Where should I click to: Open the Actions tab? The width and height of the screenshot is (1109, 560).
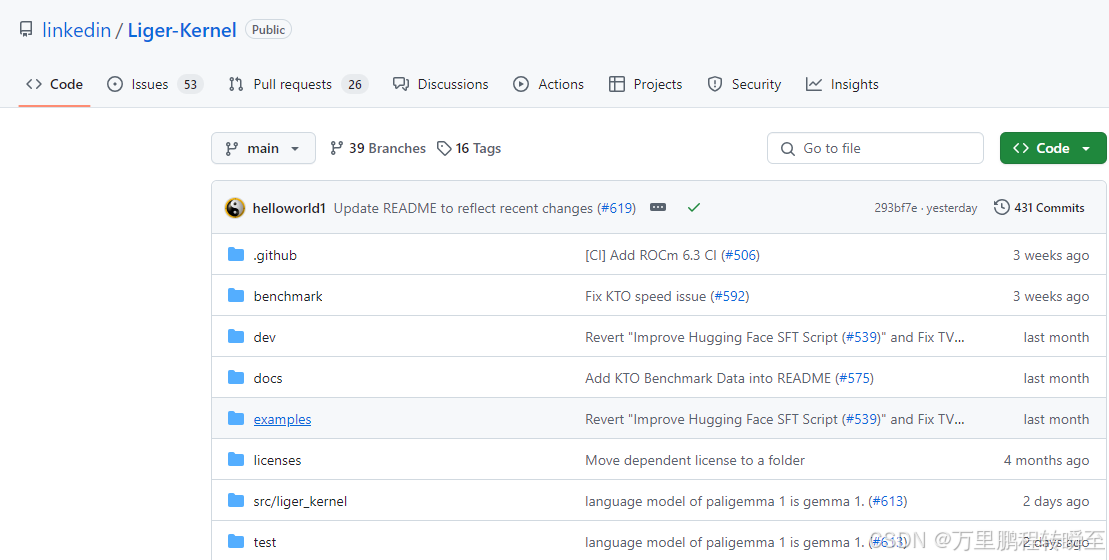point(548,84)
